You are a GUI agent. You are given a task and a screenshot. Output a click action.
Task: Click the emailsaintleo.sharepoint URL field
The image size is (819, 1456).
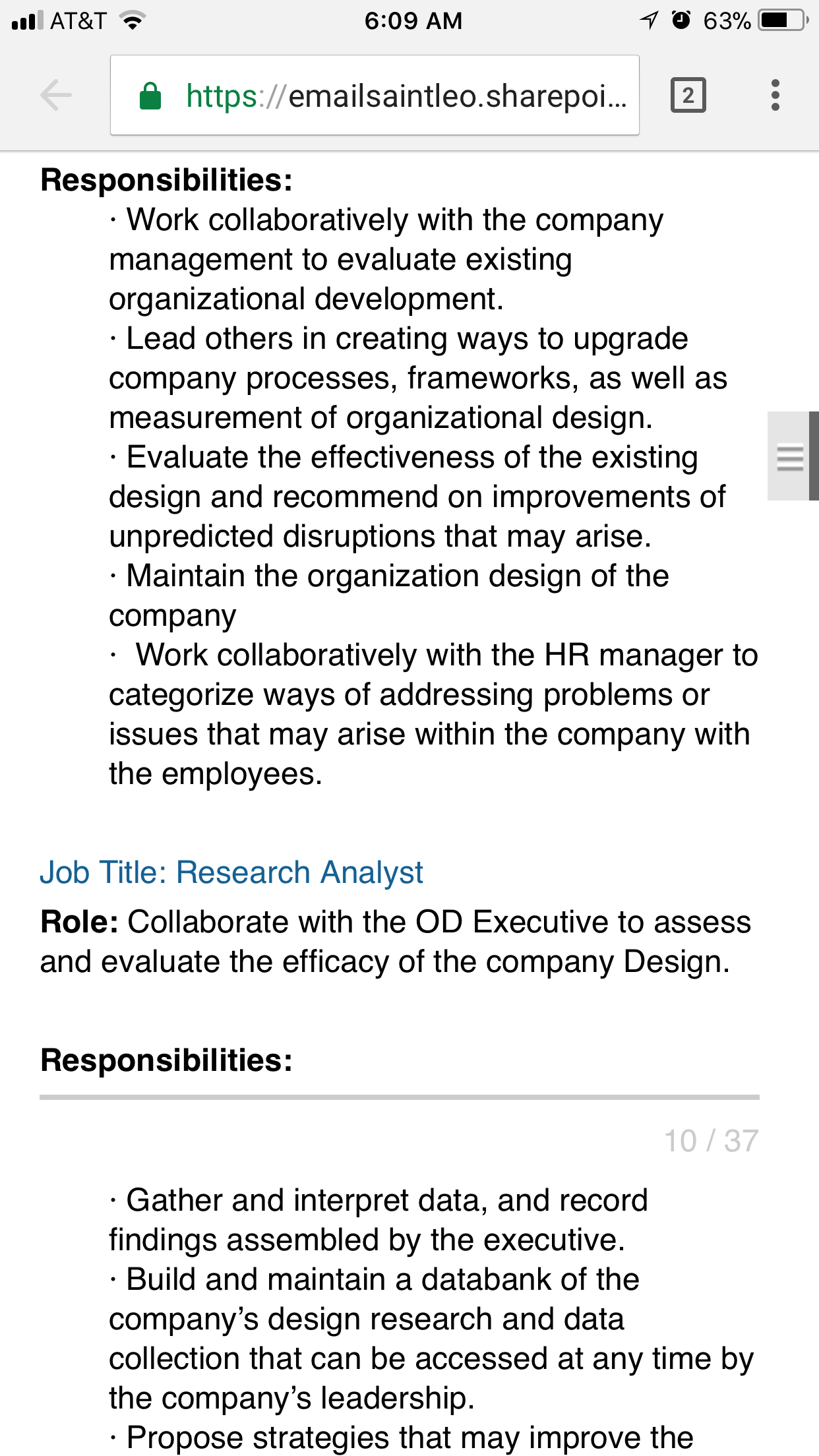coord(375,96)
